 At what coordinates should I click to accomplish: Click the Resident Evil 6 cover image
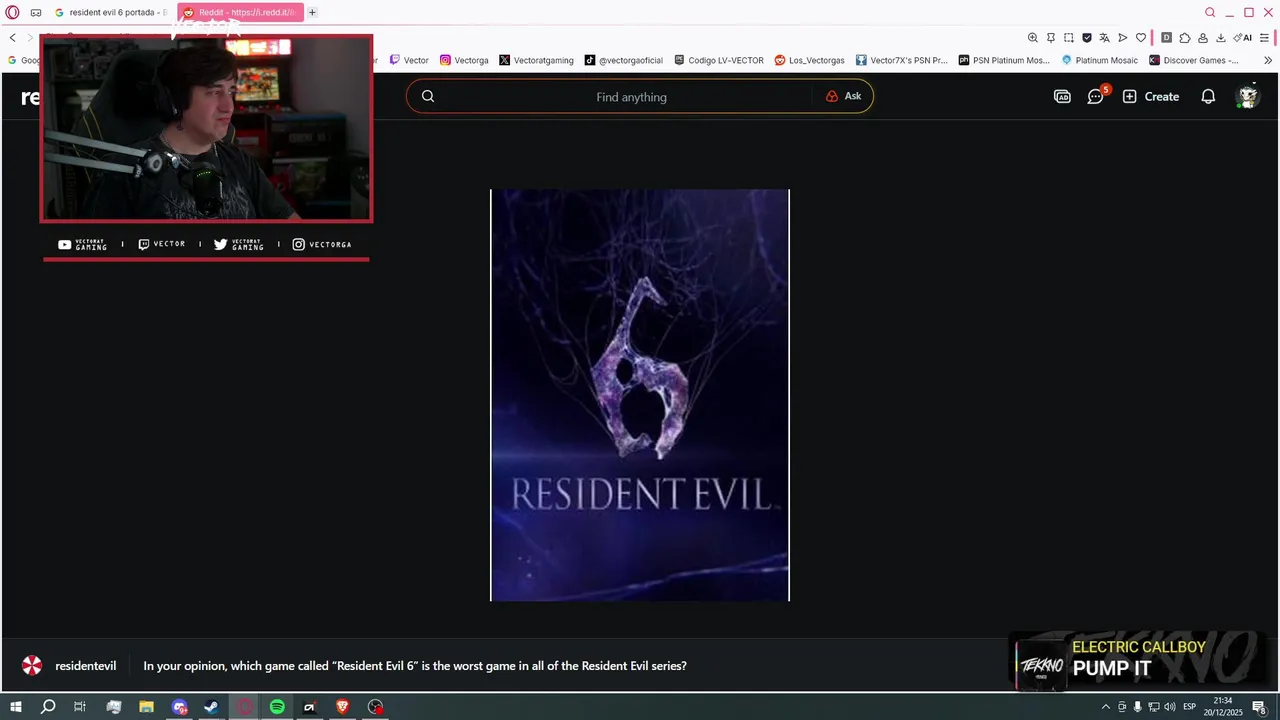[x=640, y=395]
